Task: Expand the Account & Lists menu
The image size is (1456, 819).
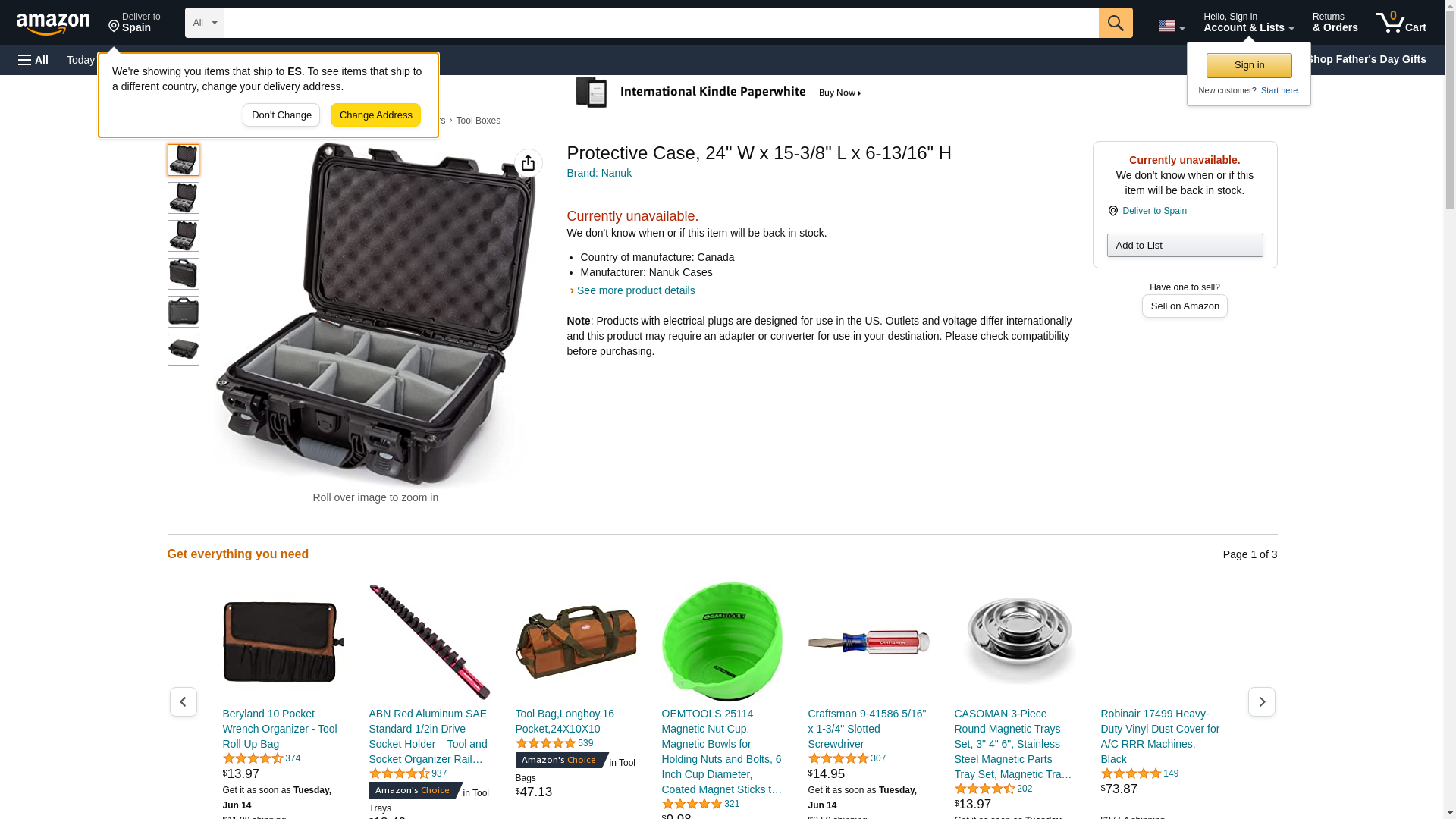Action: click(1248, 22)
